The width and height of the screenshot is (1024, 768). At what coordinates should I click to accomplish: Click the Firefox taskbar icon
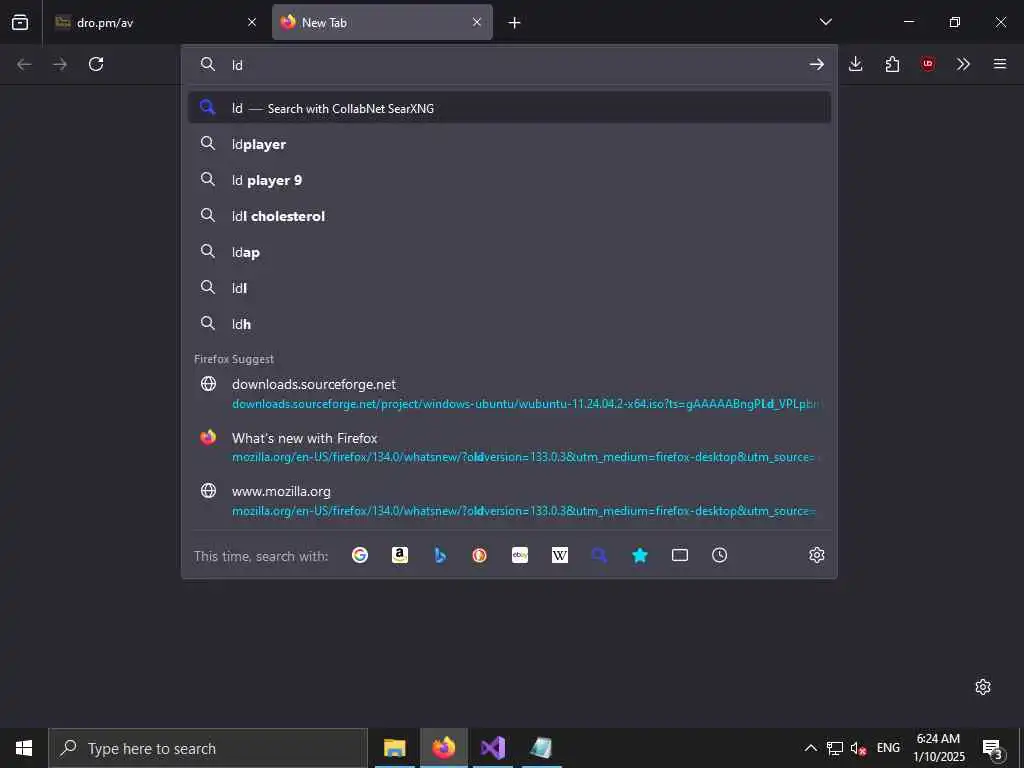pyautogui.click(x=443, y=748)
